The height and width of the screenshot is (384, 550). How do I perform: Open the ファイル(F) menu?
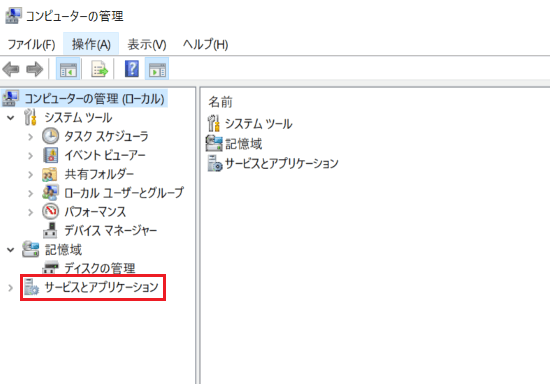point(32,45)
